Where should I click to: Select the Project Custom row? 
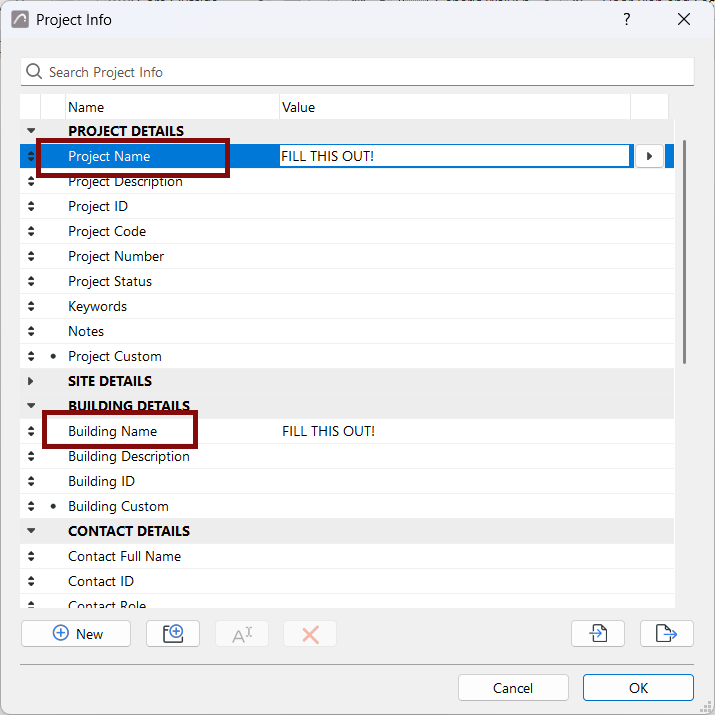click(347, 356)
